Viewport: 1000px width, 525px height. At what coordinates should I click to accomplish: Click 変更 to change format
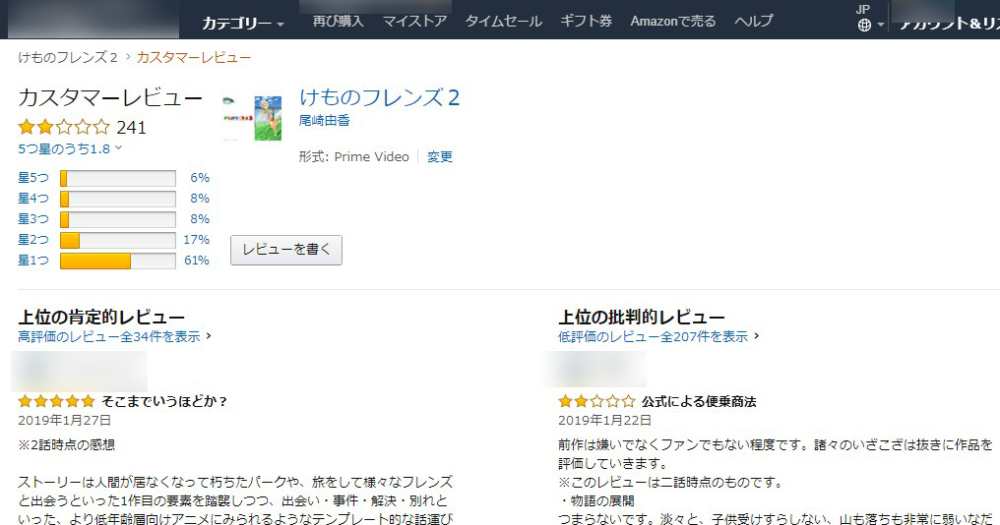(x=439, y=157)
